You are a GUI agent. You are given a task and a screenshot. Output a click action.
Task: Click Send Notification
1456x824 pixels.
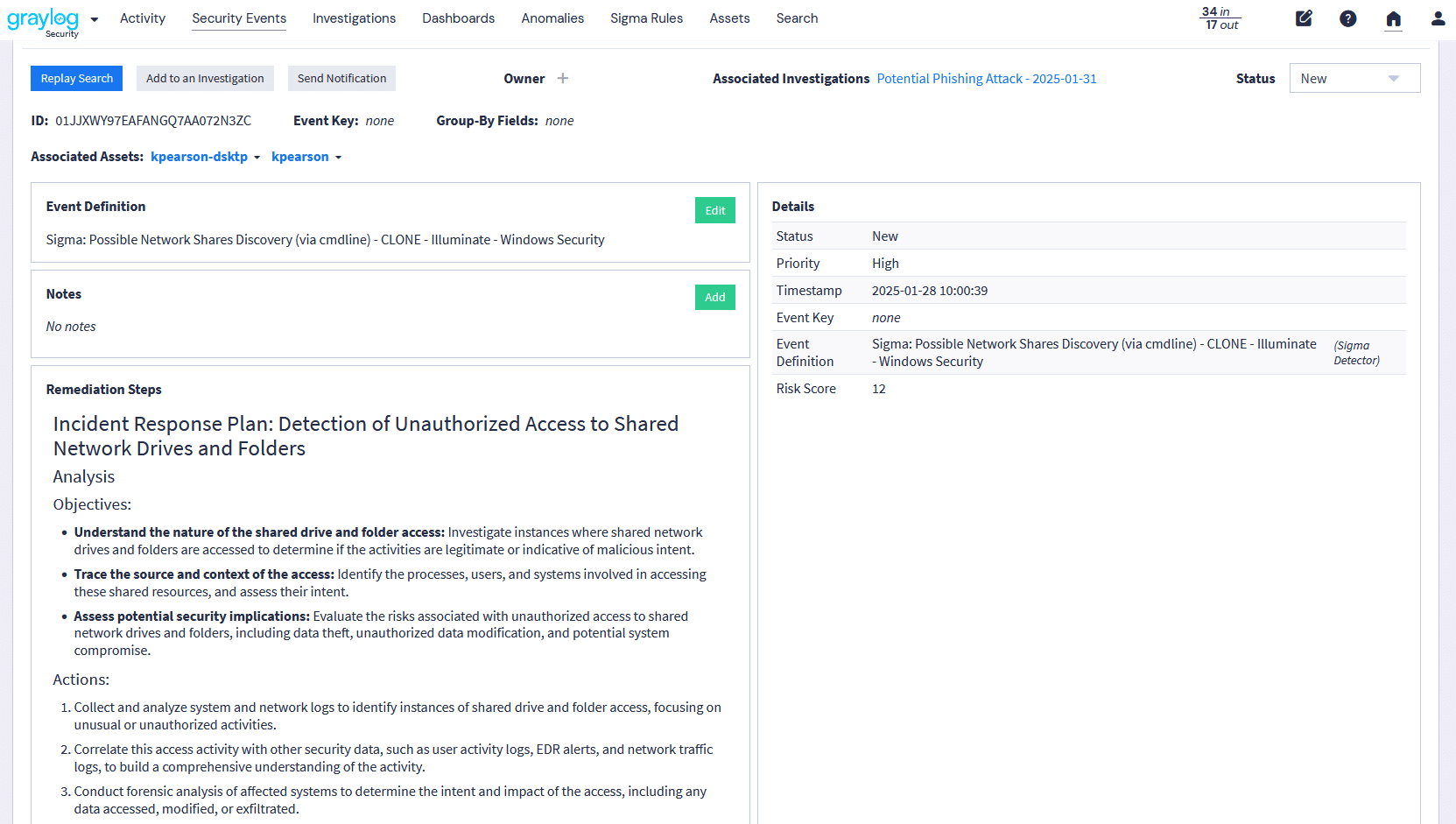click(x=341, y=78)
